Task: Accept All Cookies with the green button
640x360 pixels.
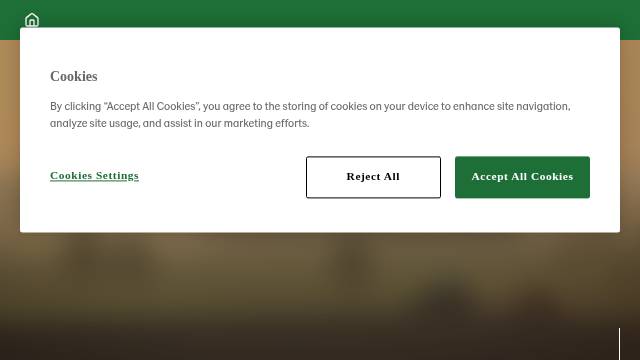Action: 522,177
